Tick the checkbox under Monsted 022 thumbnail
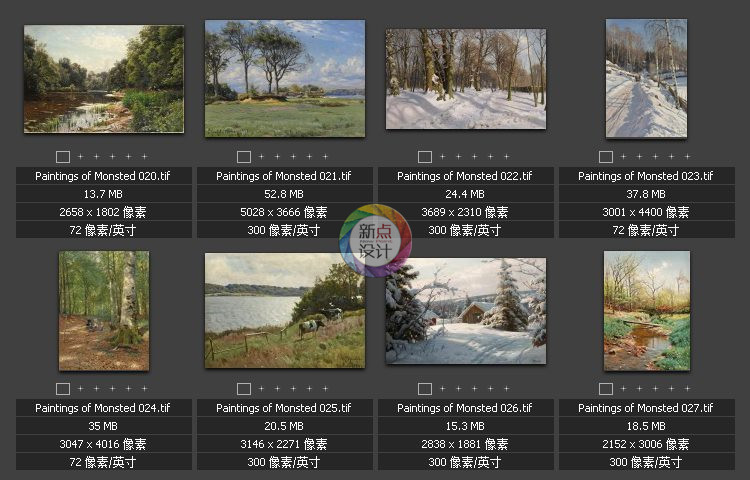The image size is (750, 480). (425, 157)
